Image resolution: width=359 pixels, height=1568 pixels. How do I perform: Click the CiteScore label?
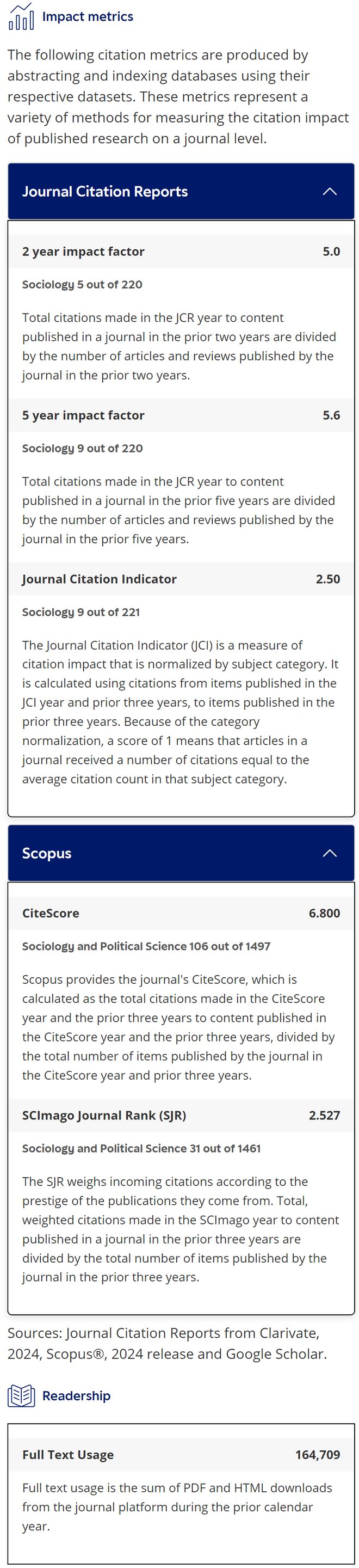[51, 914]
